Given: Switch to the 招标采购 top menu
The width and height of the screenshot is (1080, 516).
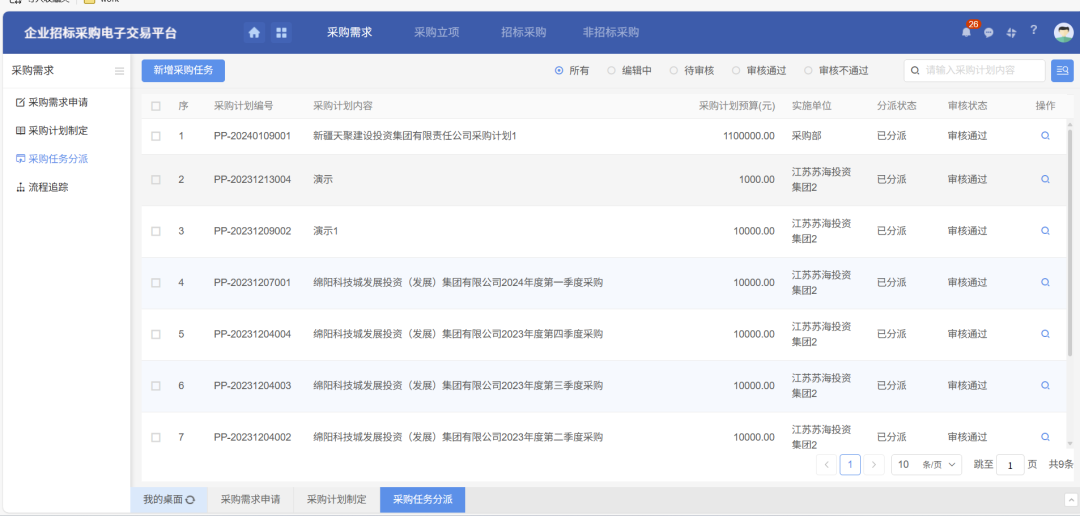Looking at the screenshot, I should [x=523, y=32].
